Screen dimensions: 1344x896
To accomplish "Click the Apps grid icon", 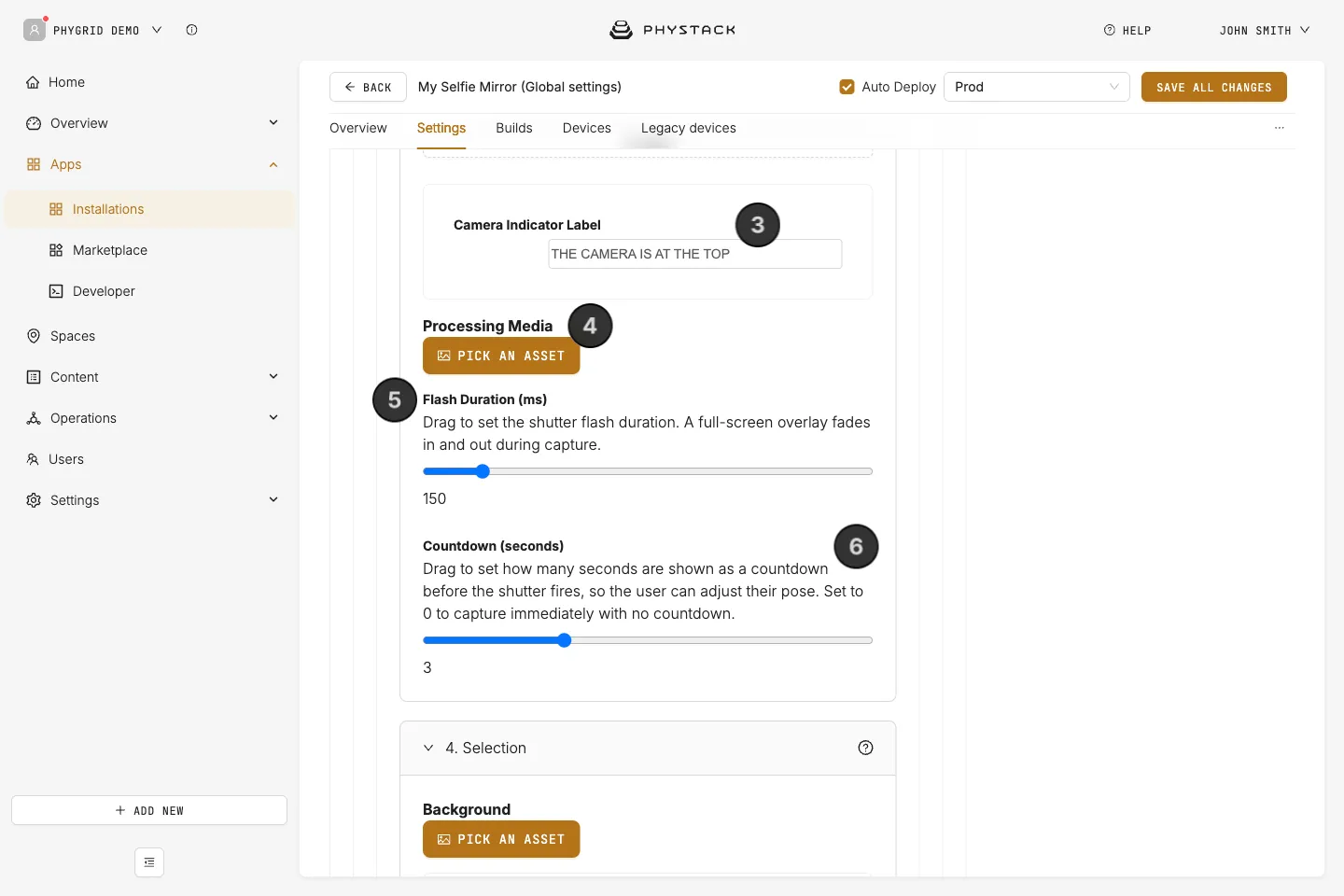I will pos(34,164).
